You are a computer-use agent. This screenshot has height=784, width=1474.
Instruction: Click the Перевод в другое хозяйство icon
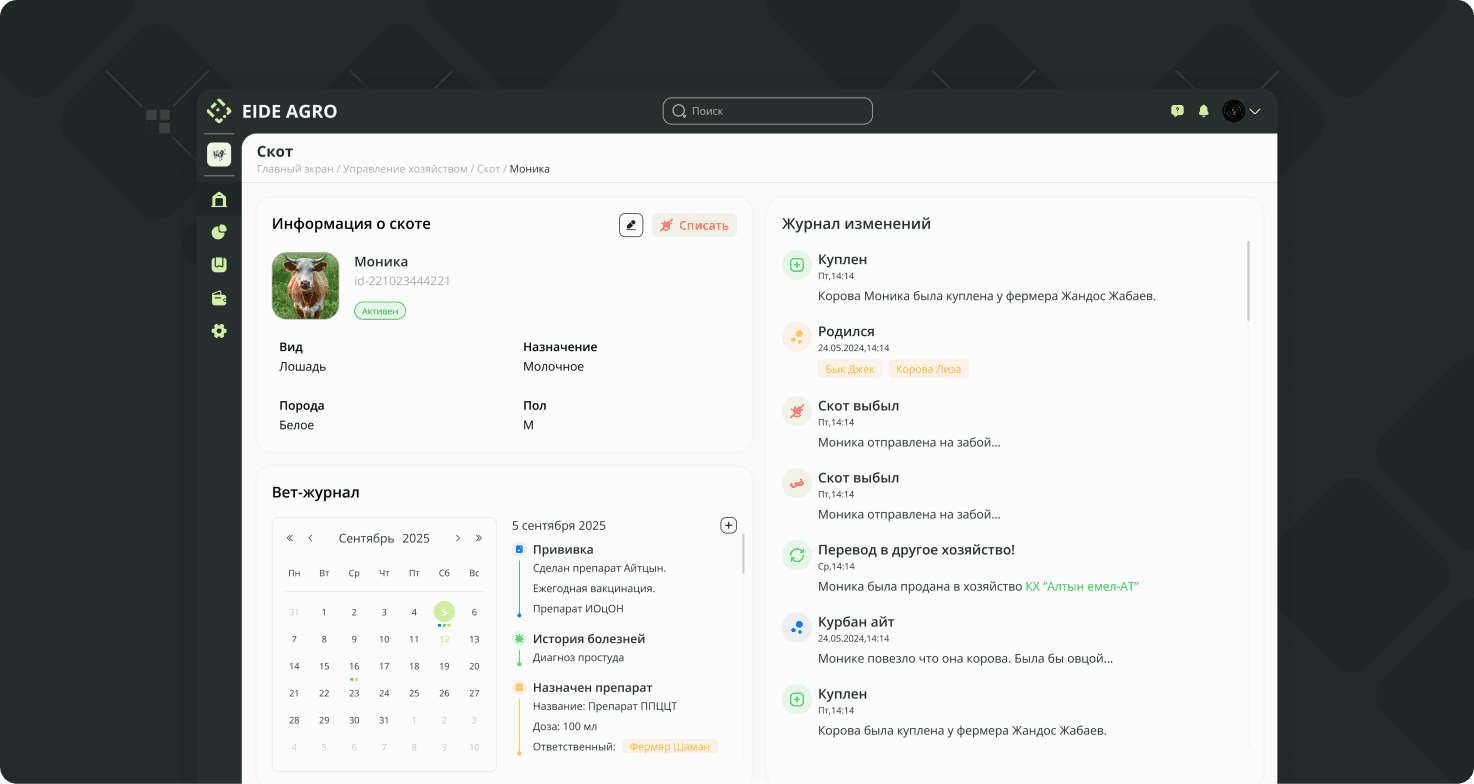click(796, 555)
